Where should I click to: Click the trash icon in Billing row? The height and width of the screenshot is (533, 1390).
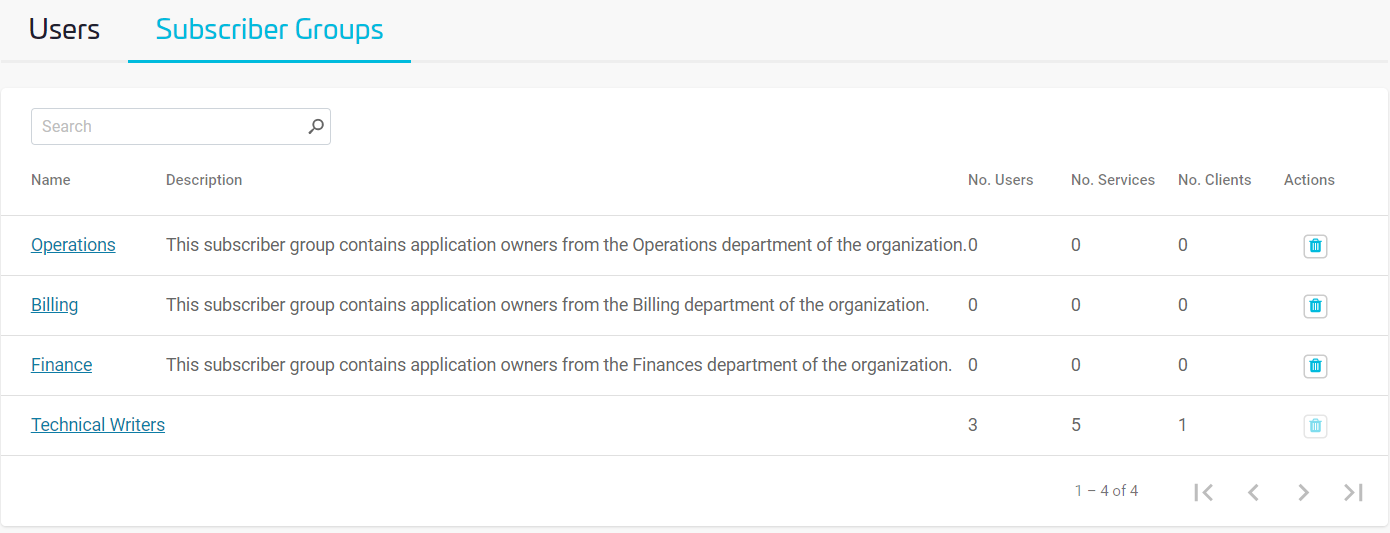[x=1315, y=306]
